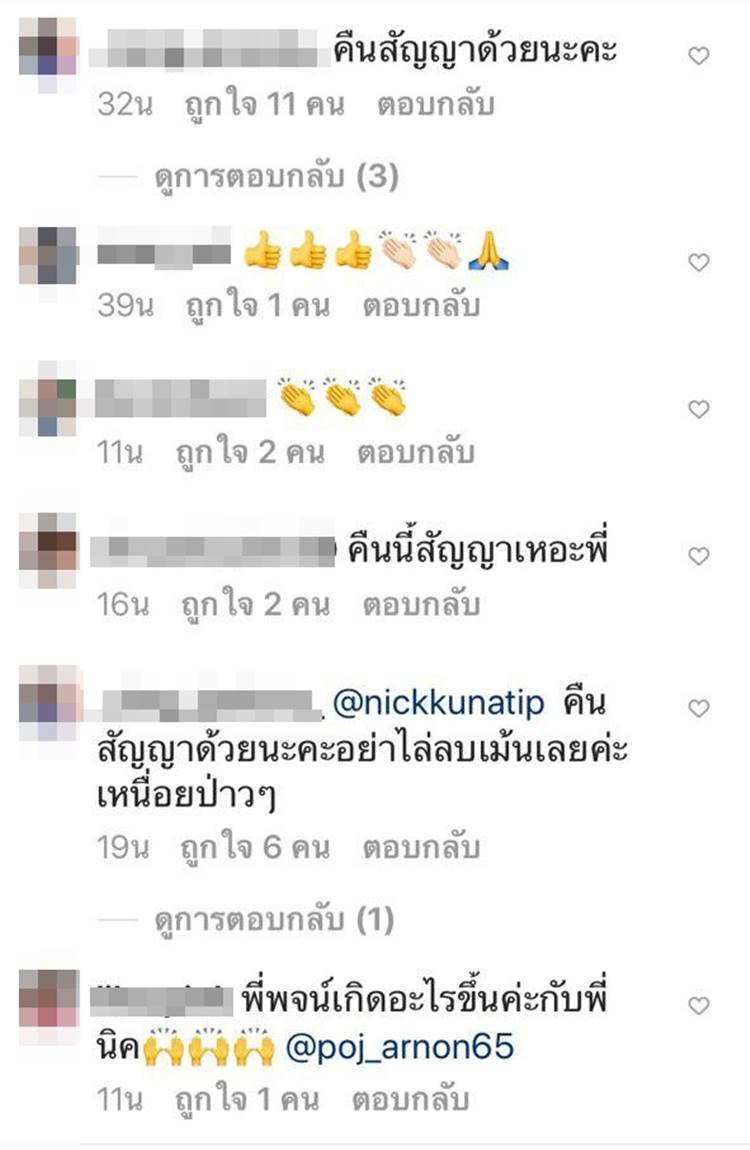750x1150 pixels.
Task: Like the comment 'คืนสัญญาด้วยนะคะ' with heart icon
Action: click(699, 56)
